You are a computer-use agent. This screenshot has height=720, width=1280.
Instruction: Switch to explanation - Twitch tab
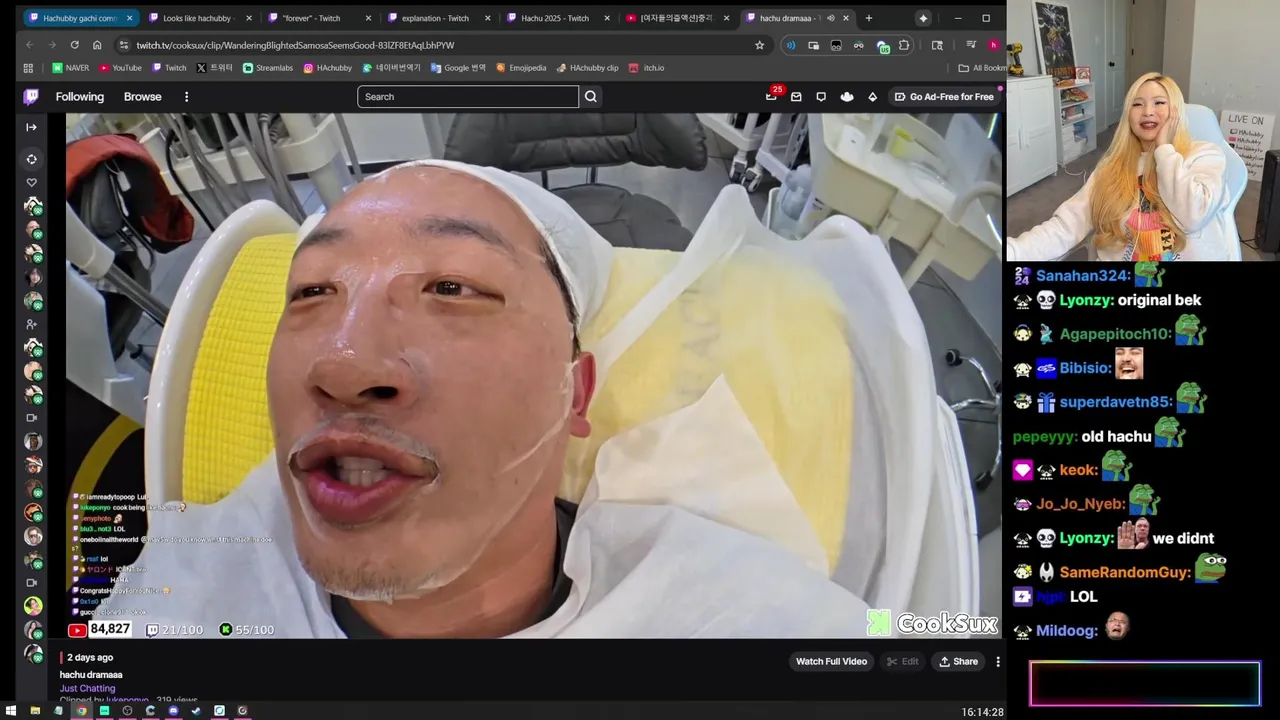click(x=438, y=18)
